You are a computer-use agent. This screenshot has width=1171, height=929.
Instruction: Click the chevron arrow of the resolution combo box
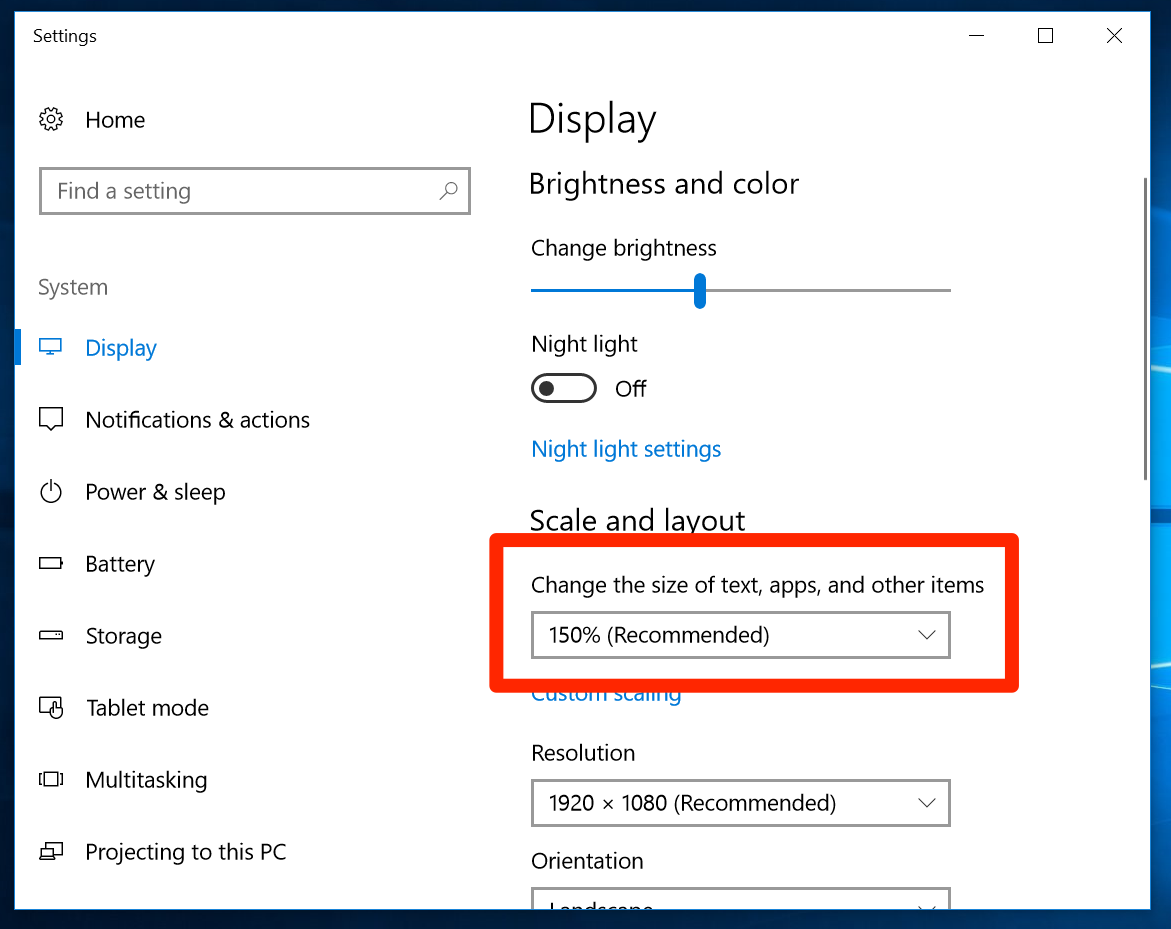pyautogui.click(x=927, y=803)
